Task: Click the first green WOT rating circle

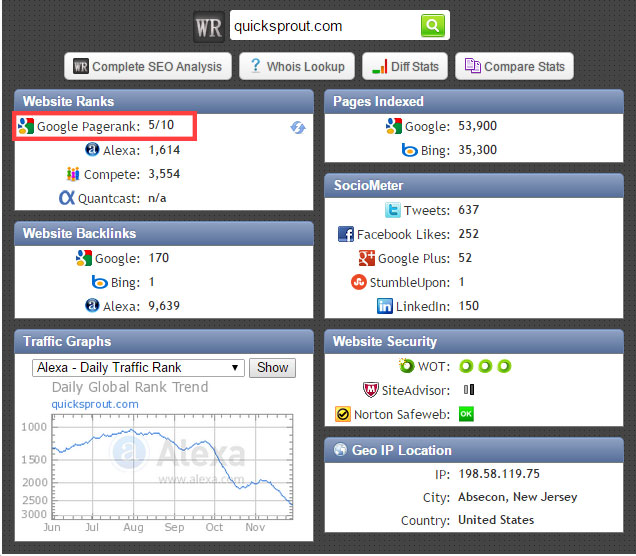Action: point(466,366)
